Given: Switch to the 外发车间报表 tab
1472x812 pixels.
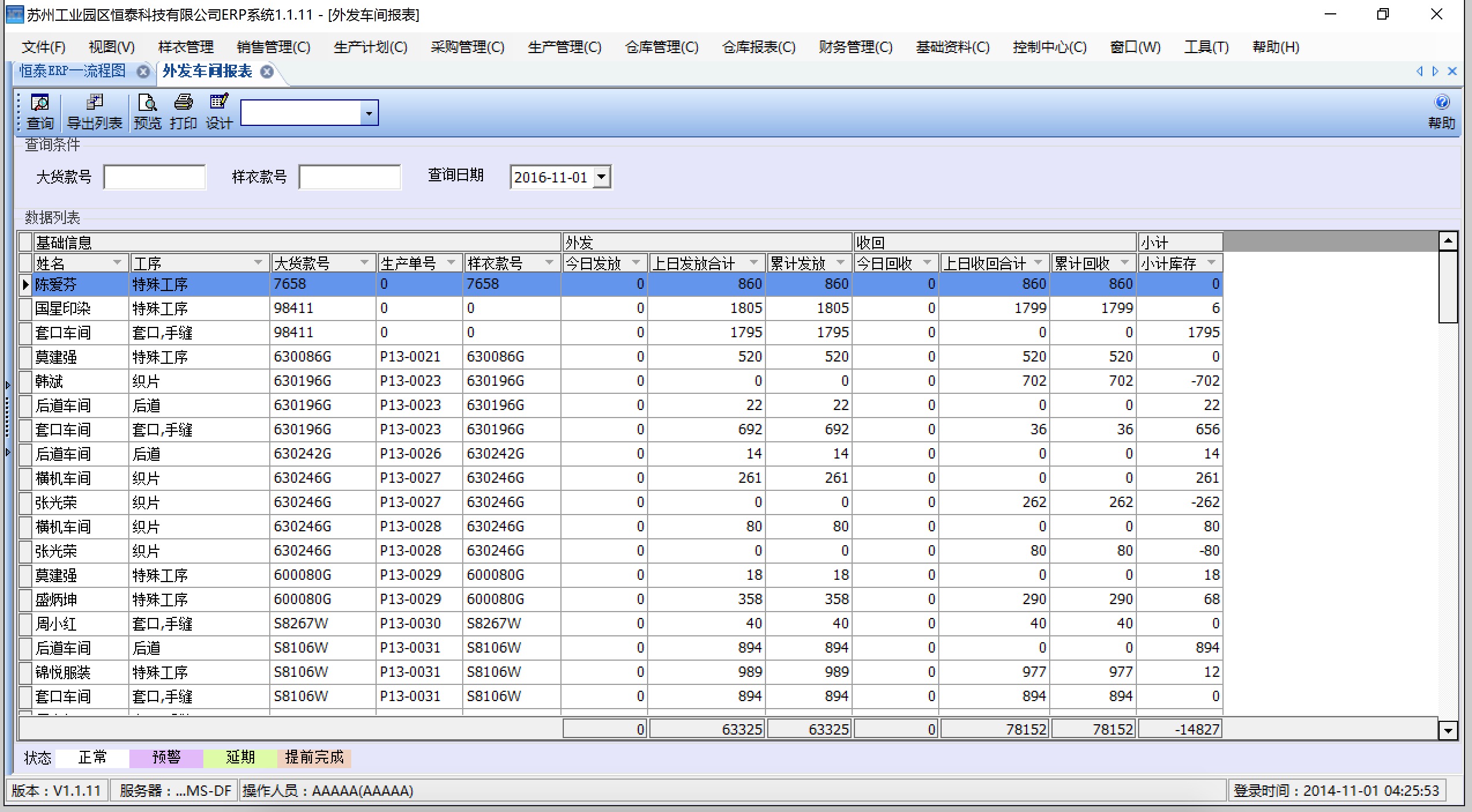Looking at the screenshot, I should point(207,71).
